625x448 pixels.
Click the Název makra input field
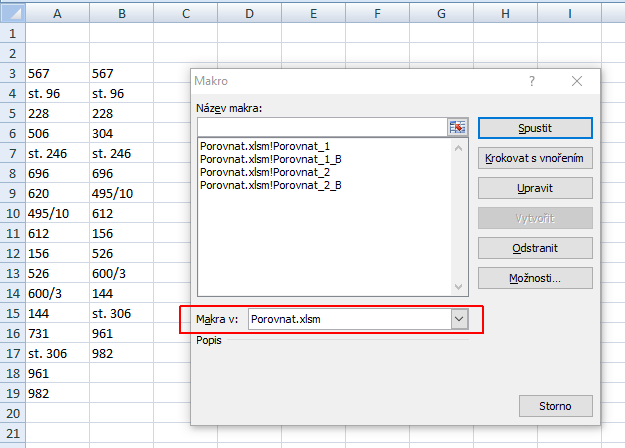pos(322,127)
